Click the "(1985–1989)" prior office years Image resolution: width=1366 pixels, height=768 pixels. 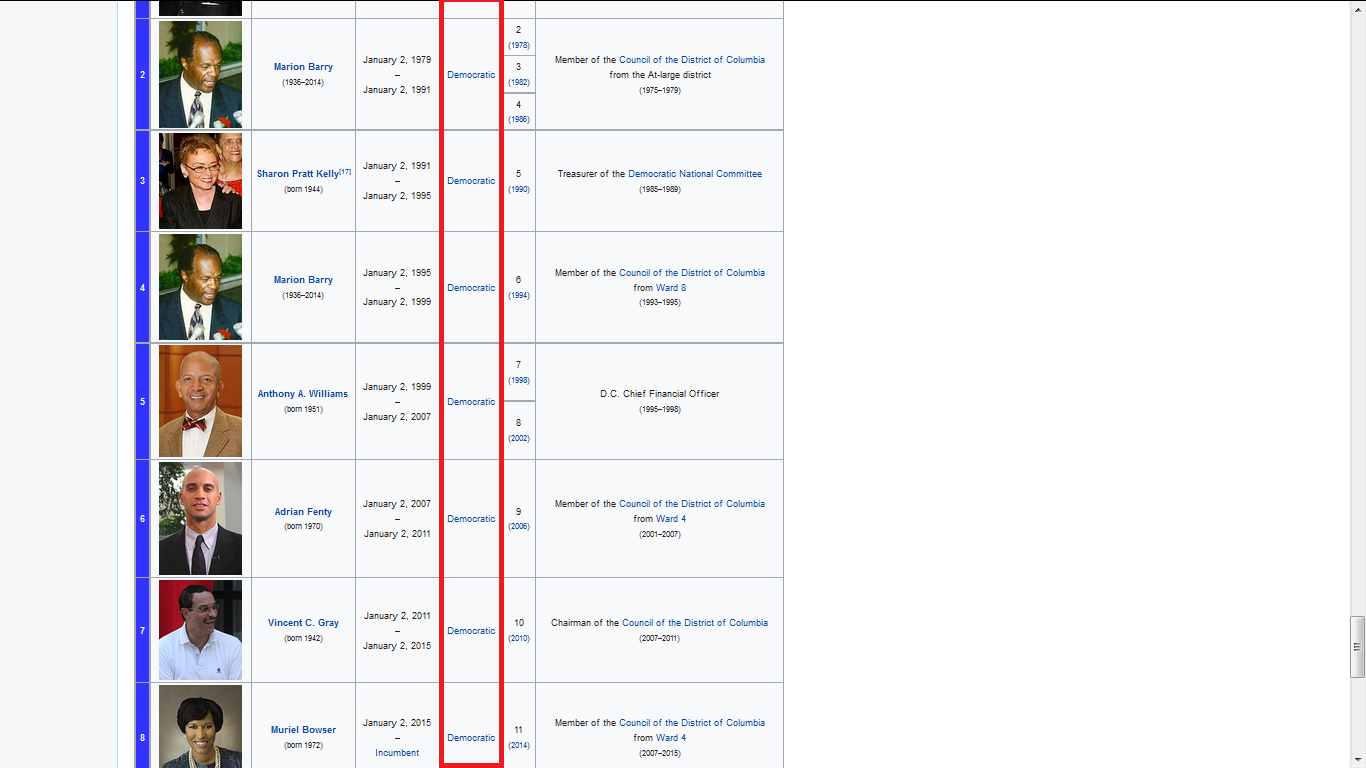pos(660,189)
